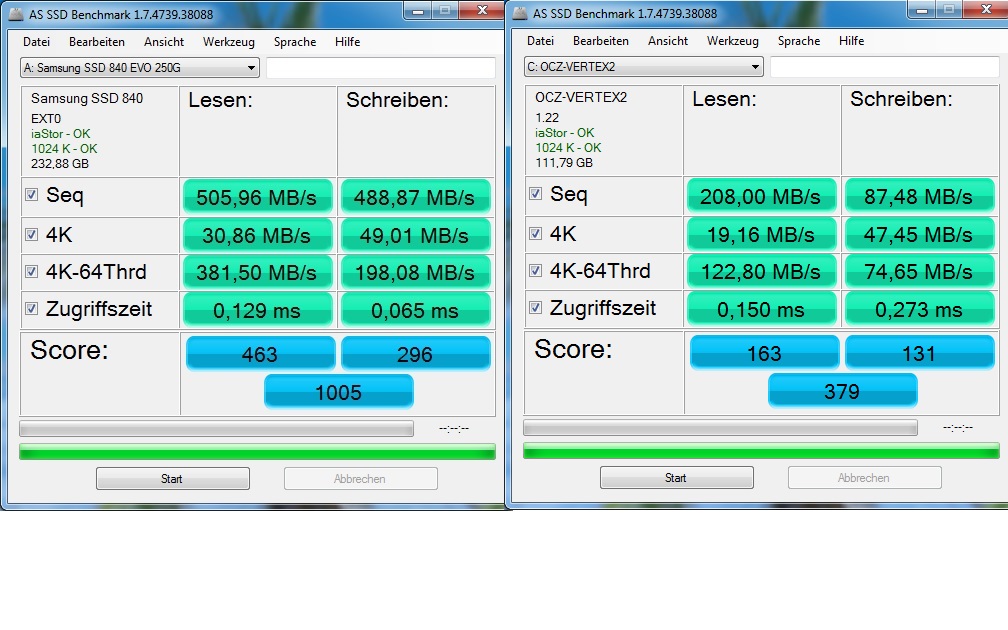Open the C: OCZ-VERTEX2 drive dropdown
The image size is (1008, 630).
[x=644, y=66]
